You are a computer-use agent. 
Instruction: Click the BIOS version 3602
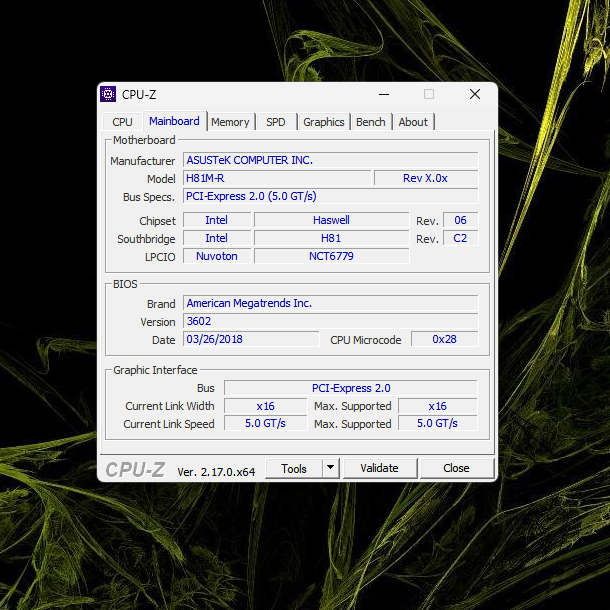point(331,321)
